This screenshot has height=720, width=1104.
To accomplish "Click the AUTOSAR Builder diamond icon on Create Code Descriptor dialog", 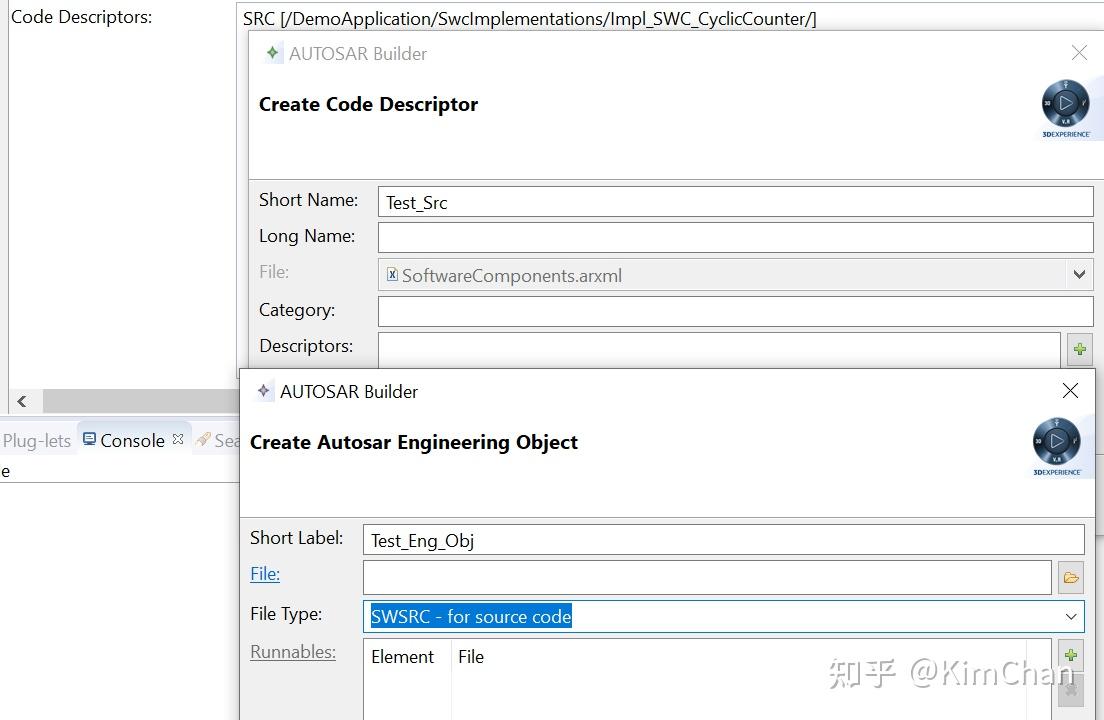I will [273, 53].
